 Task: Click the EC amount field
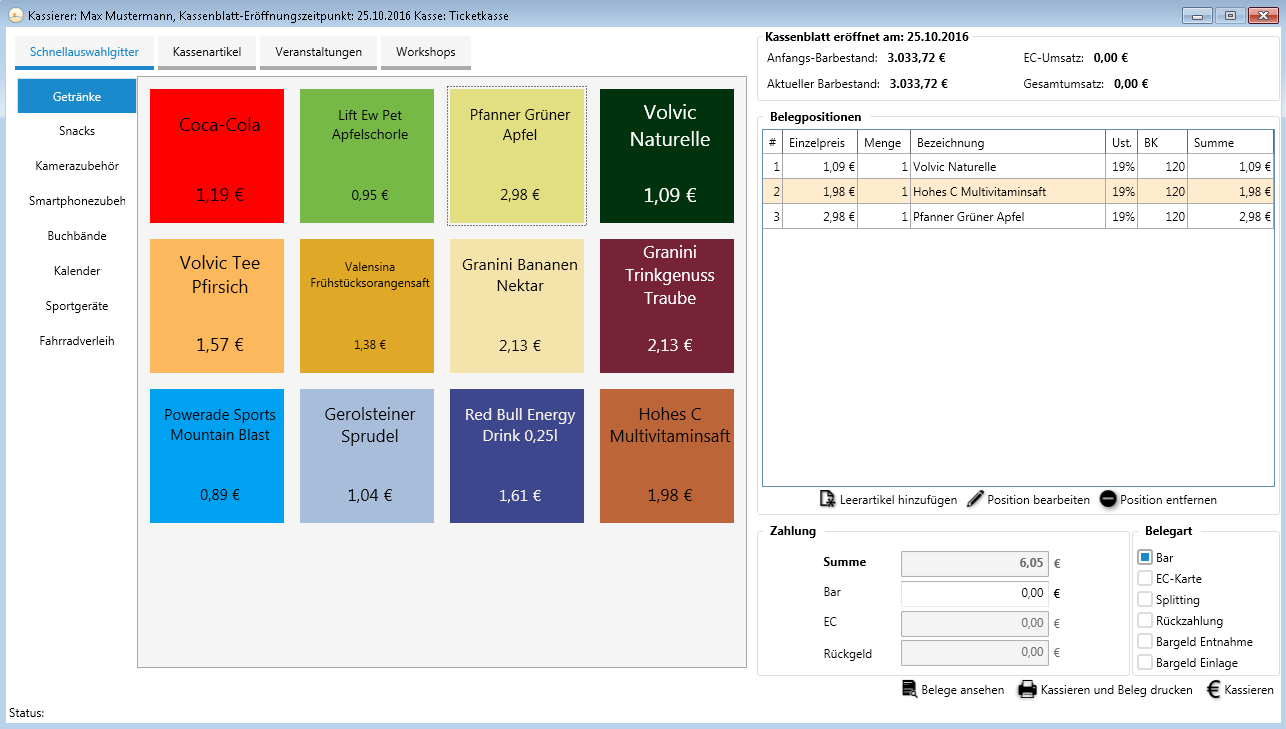[x=975, y=623]
